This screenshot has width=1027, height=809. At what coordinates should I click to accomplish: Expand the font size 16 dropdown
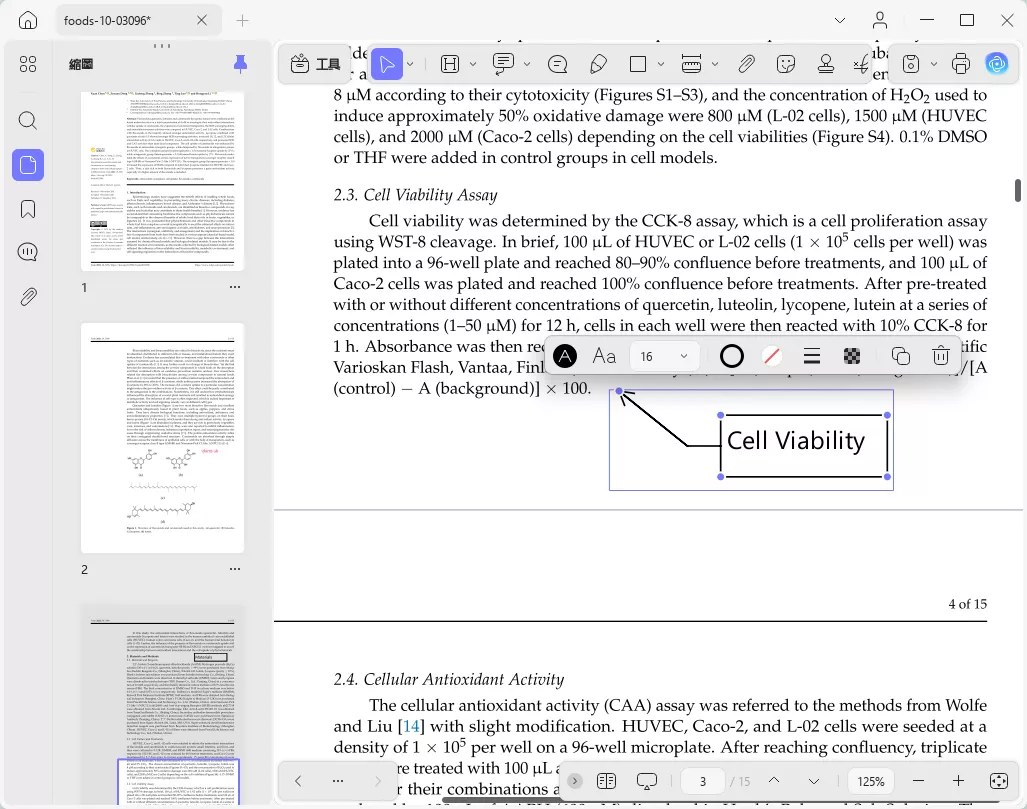click(x=684, y=356)
